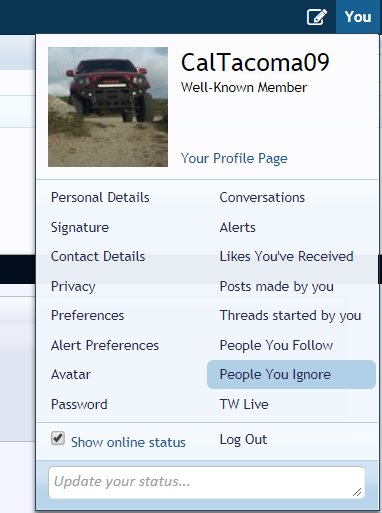Viewport: 382px width, 513px height.
Task: Open the Alerts page
Action: pos(237,227)
